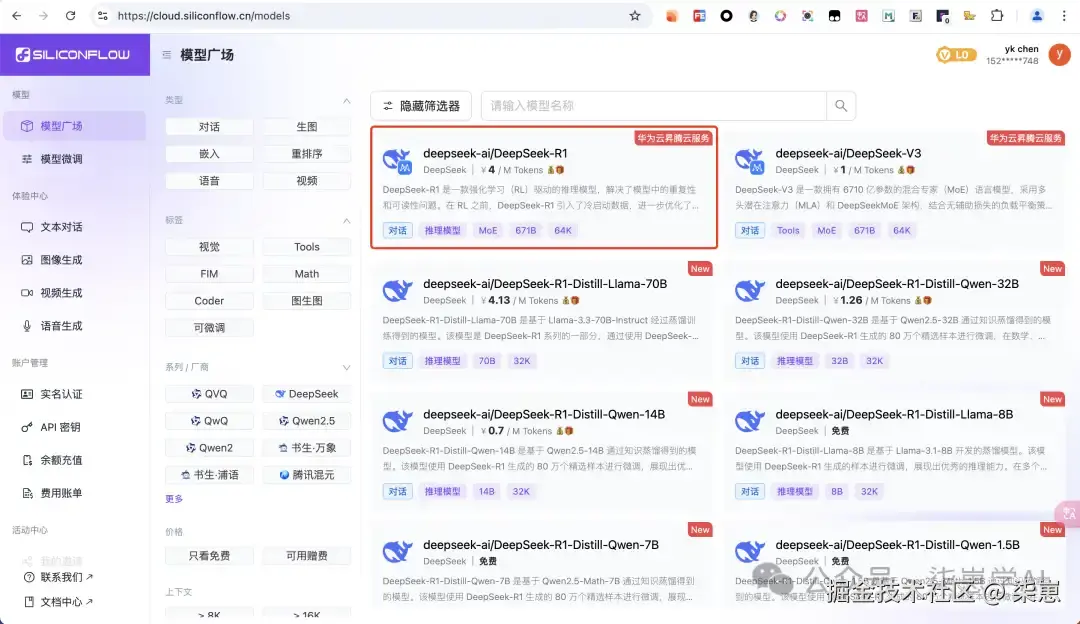Open 视频生成 in the sidebar
Viewport: 1080px width, 624px height.
(x=74, y=293)
